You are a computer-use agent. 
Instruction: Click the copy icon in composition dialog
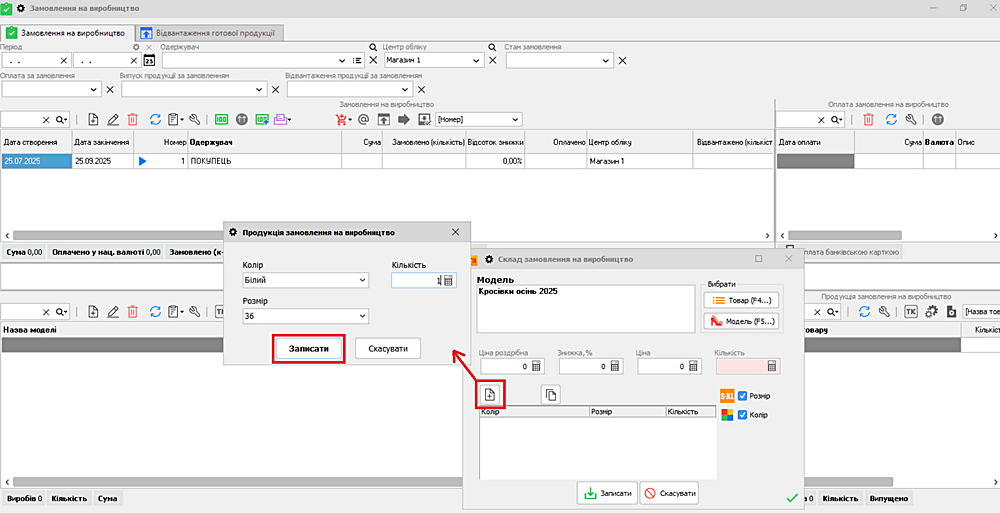[x=551, y=394]
